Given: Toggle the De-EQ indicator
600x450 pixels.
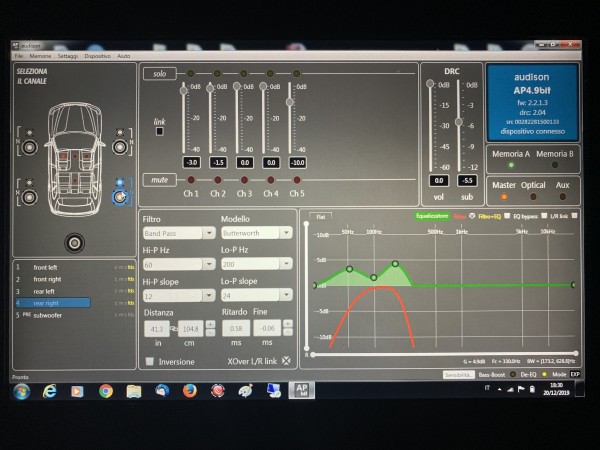Looking at the screenshot, I should [x=544, y=374].
